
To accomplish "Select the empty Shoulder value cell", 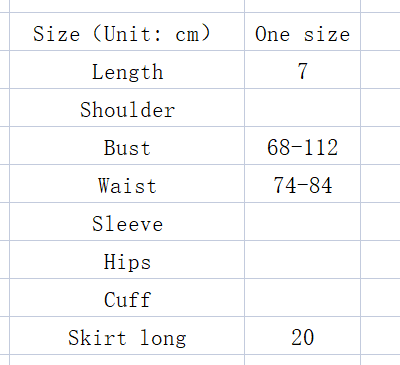I will 302,108.
